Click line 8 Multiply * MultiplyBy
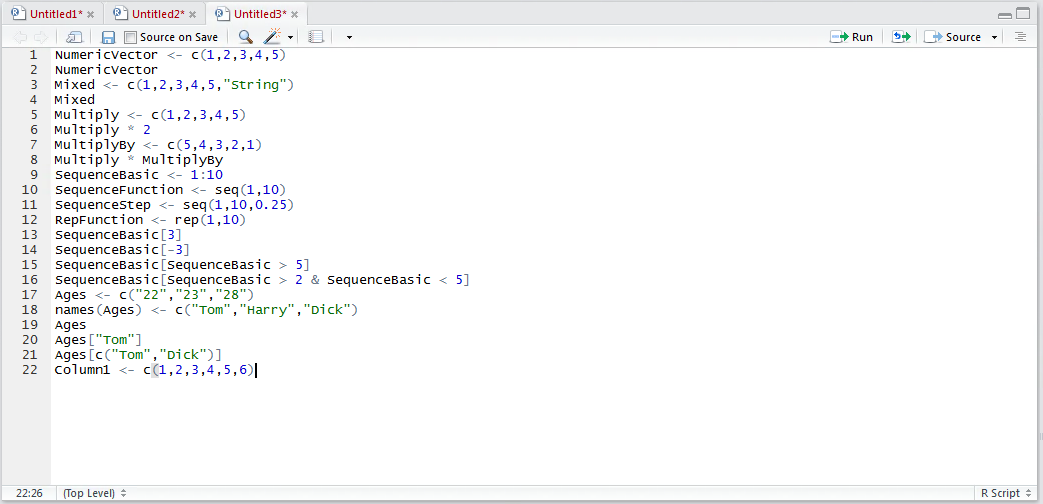The width and height of the screenshot is (1043, 504). [x=138, y=160]
